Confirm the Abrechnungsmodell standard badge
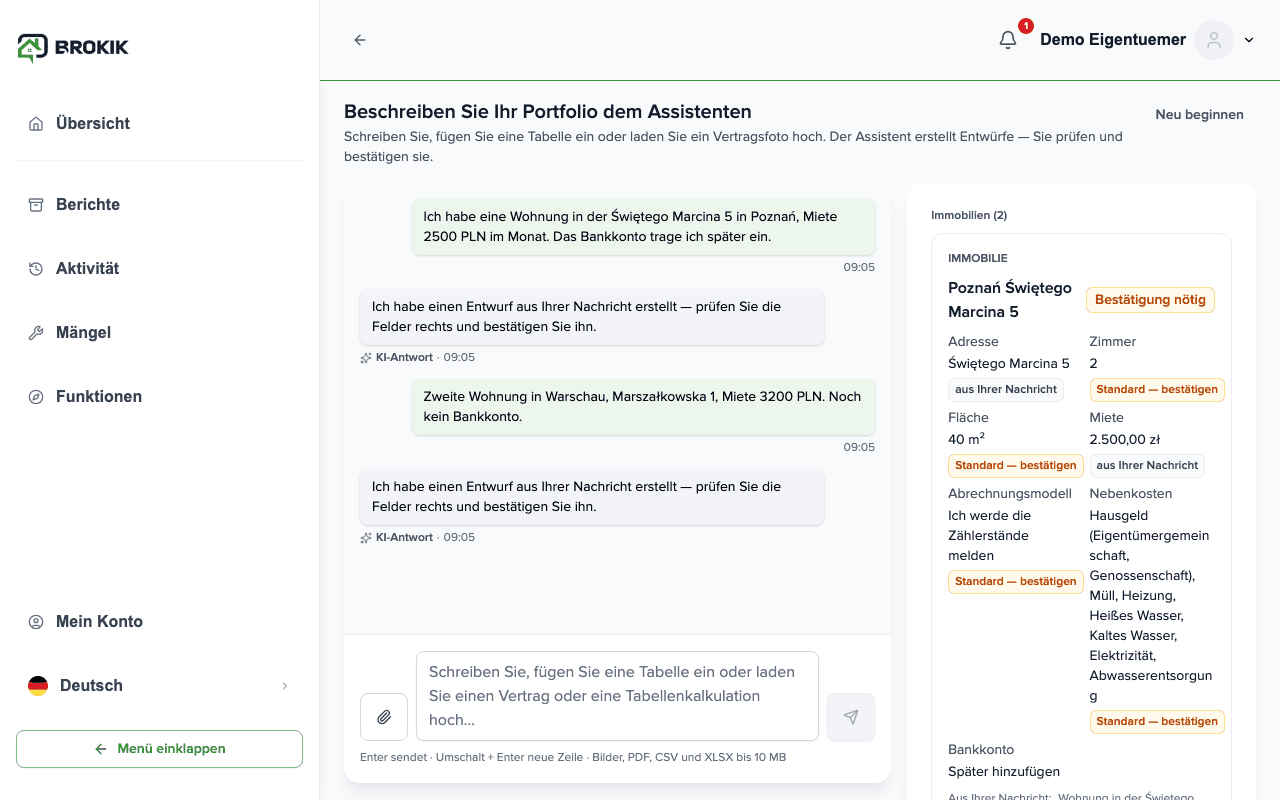The height and width of the screenshot is (800, 1280). [x=1016, y=582]
